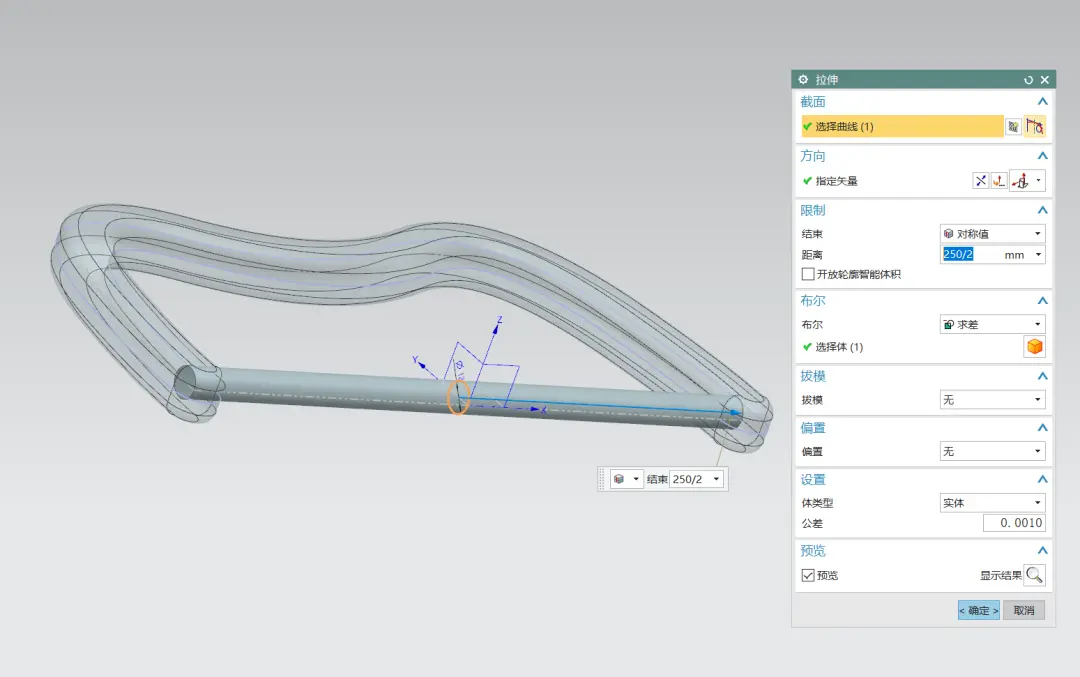This screenshot has height=677, width=1080.
Task: Click the 公差 input field
Action: pyautogui.click(x=1014, y=523)
